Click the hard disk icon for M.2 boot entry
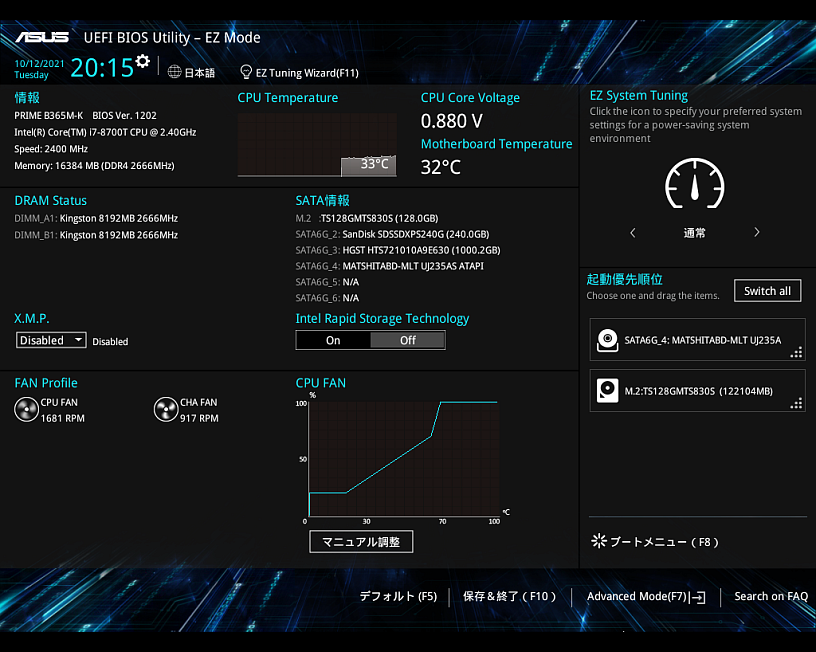The image size is (816, 652). 607,391
